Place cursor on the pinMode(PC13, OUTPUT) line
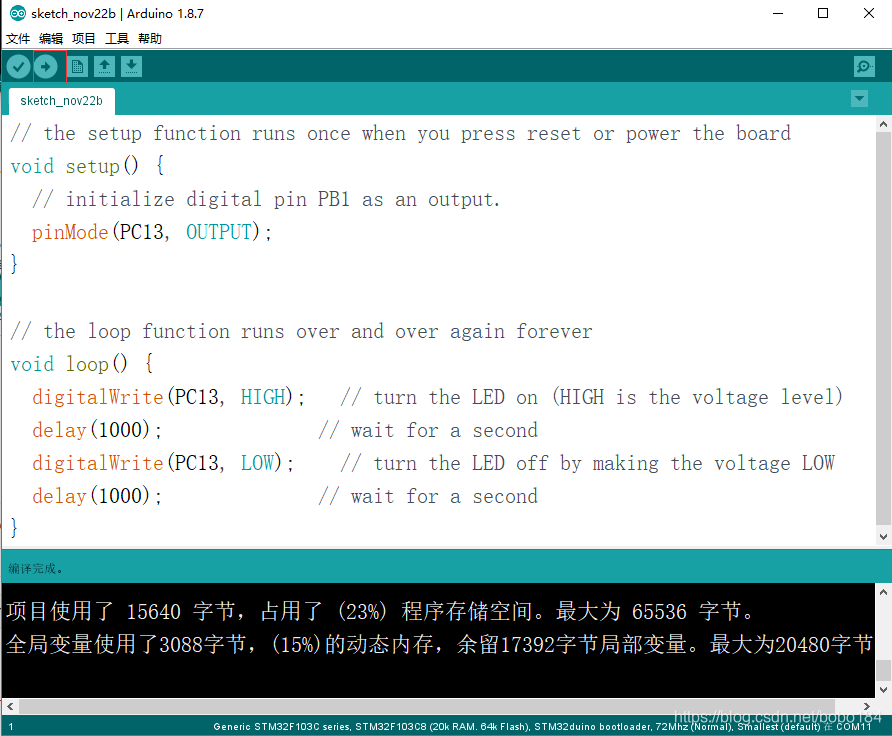892x736 pixels. click(x=152, y=232)
